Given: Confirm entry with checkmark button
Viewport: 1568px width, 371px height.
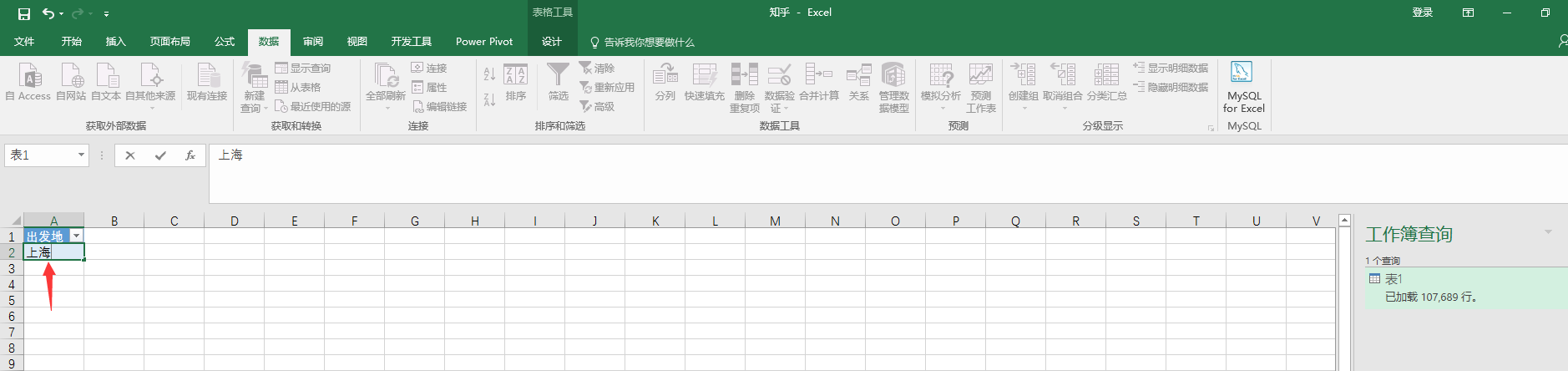Looking at the screenshot, I should click(159, 155).
